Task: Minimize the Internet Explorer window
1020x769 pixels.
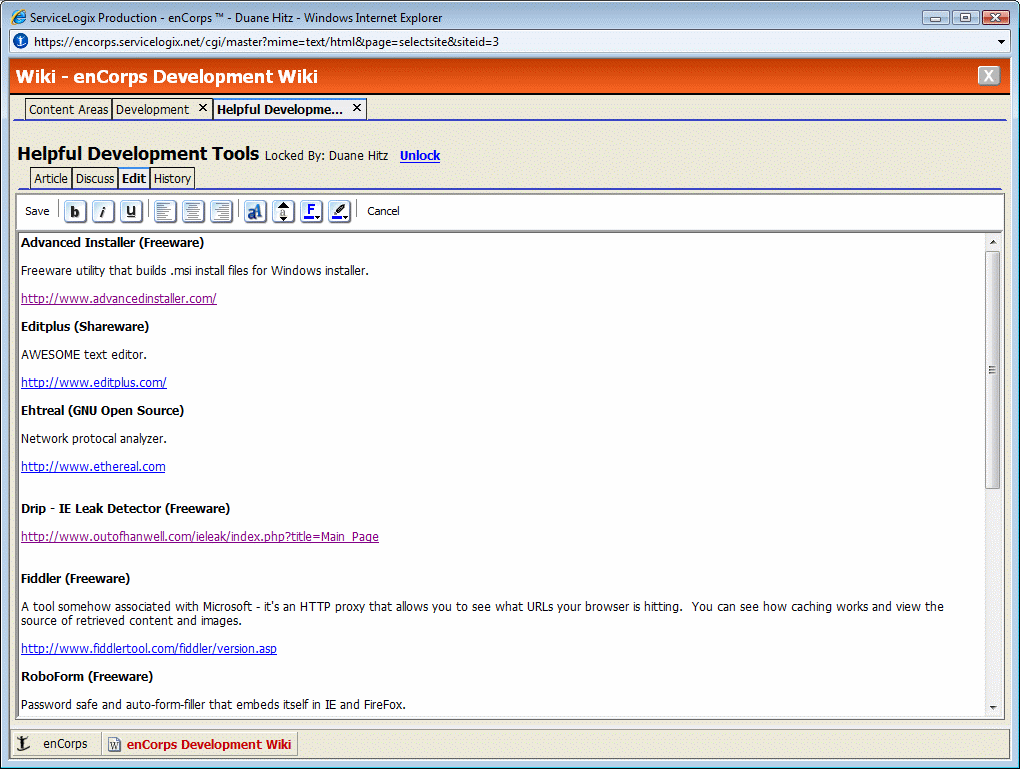Action: [x=935, y=18]
